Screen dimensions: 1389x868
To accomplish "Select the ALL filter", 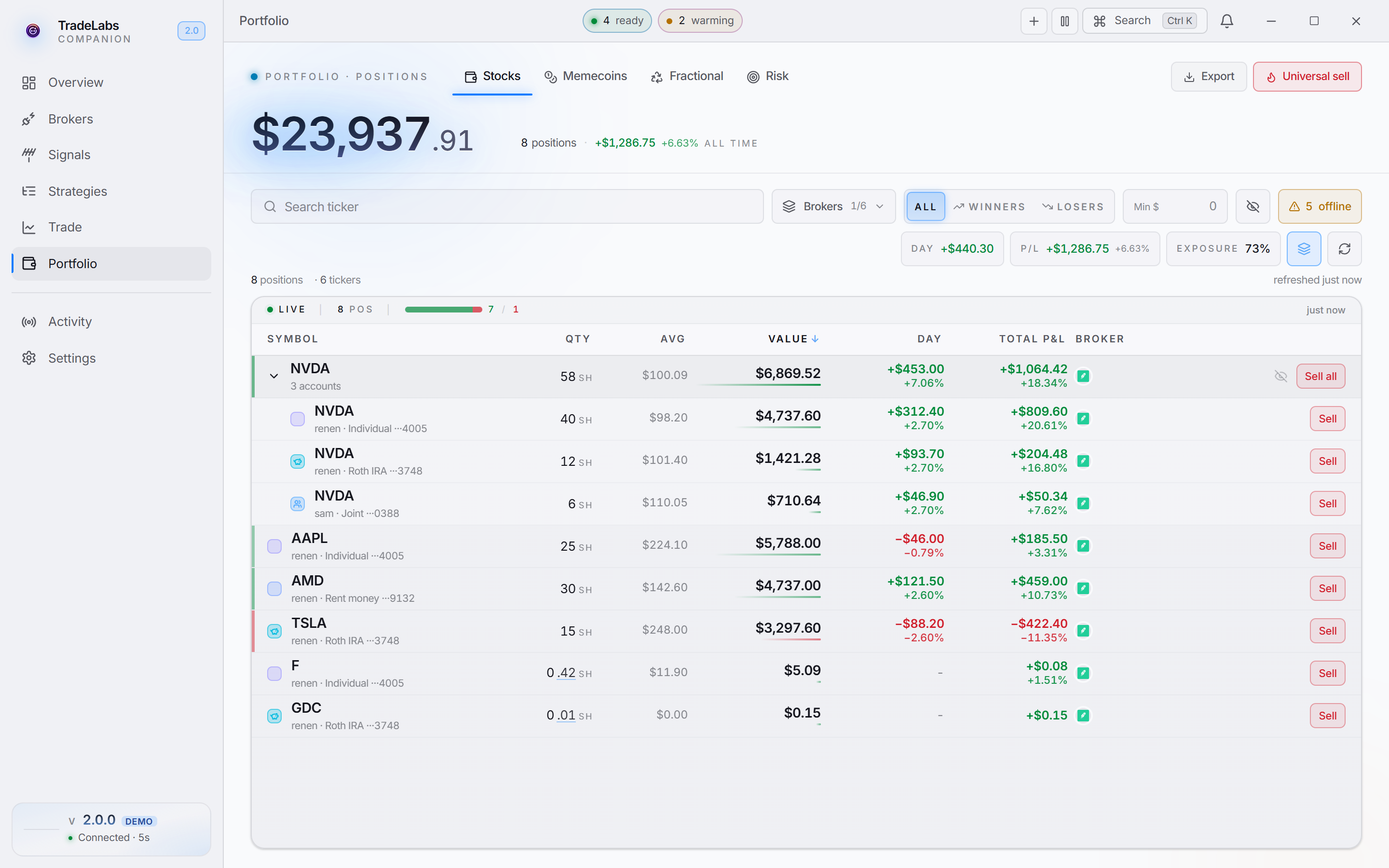I will click(x=925, y=207).
